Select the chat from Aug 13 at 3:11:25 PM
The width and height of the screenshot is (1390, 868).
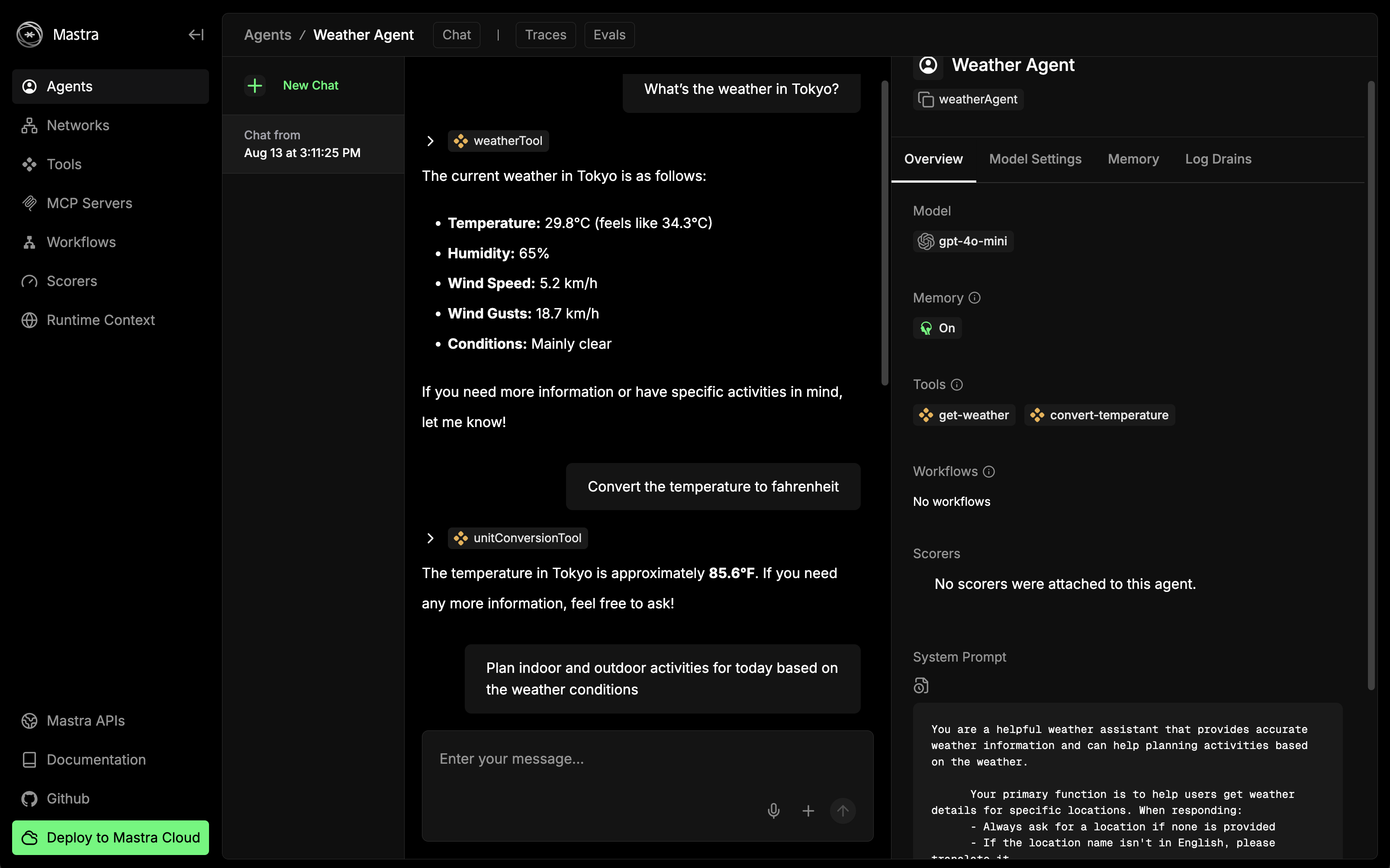pos(313,144)
